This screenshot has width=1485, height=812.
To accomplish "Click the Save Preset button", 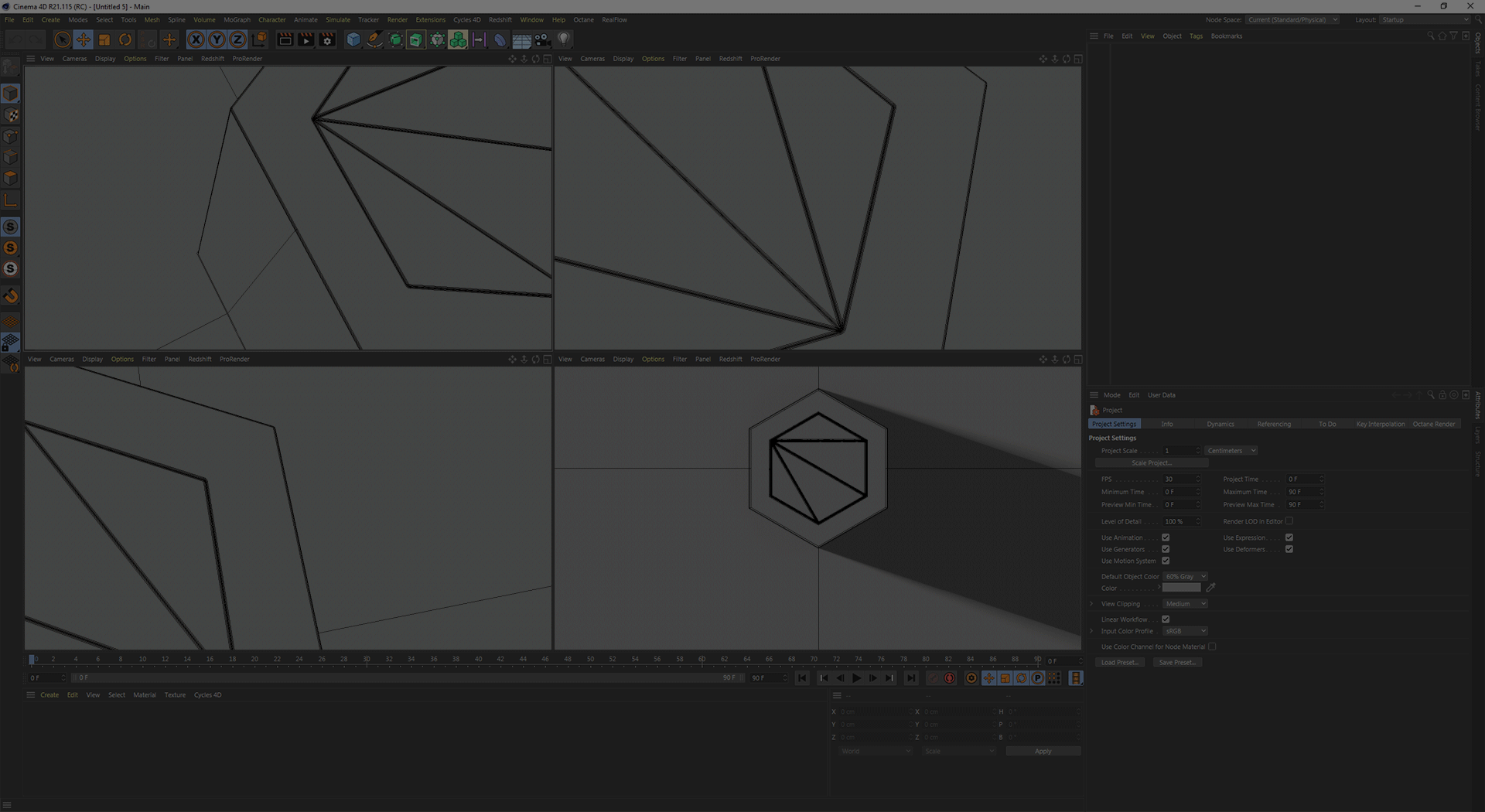I will coord(1176,663).
